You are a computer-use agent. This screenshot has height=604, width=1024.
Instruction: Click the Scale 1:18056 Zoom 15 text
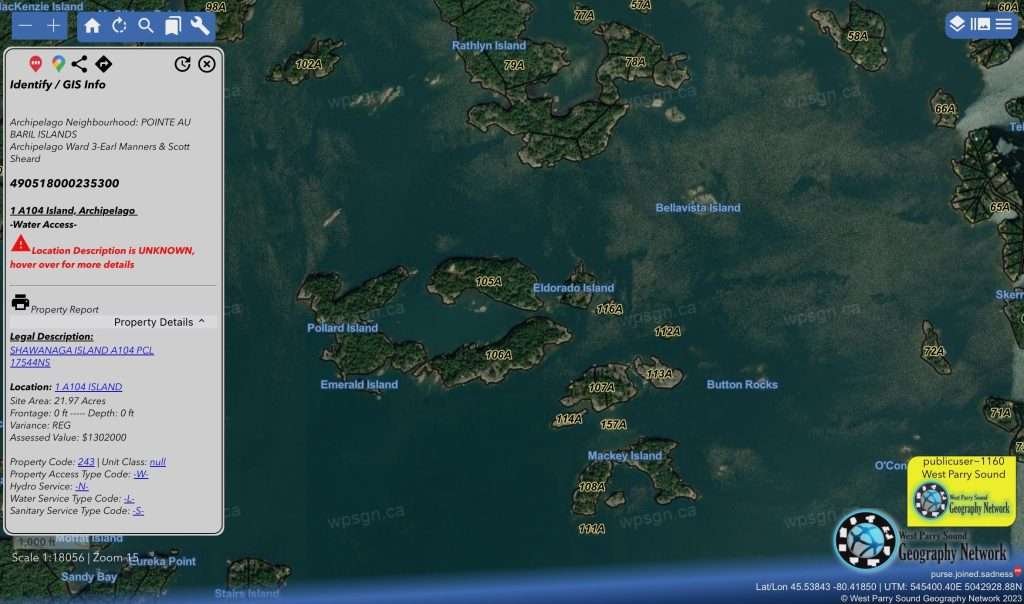75,558
